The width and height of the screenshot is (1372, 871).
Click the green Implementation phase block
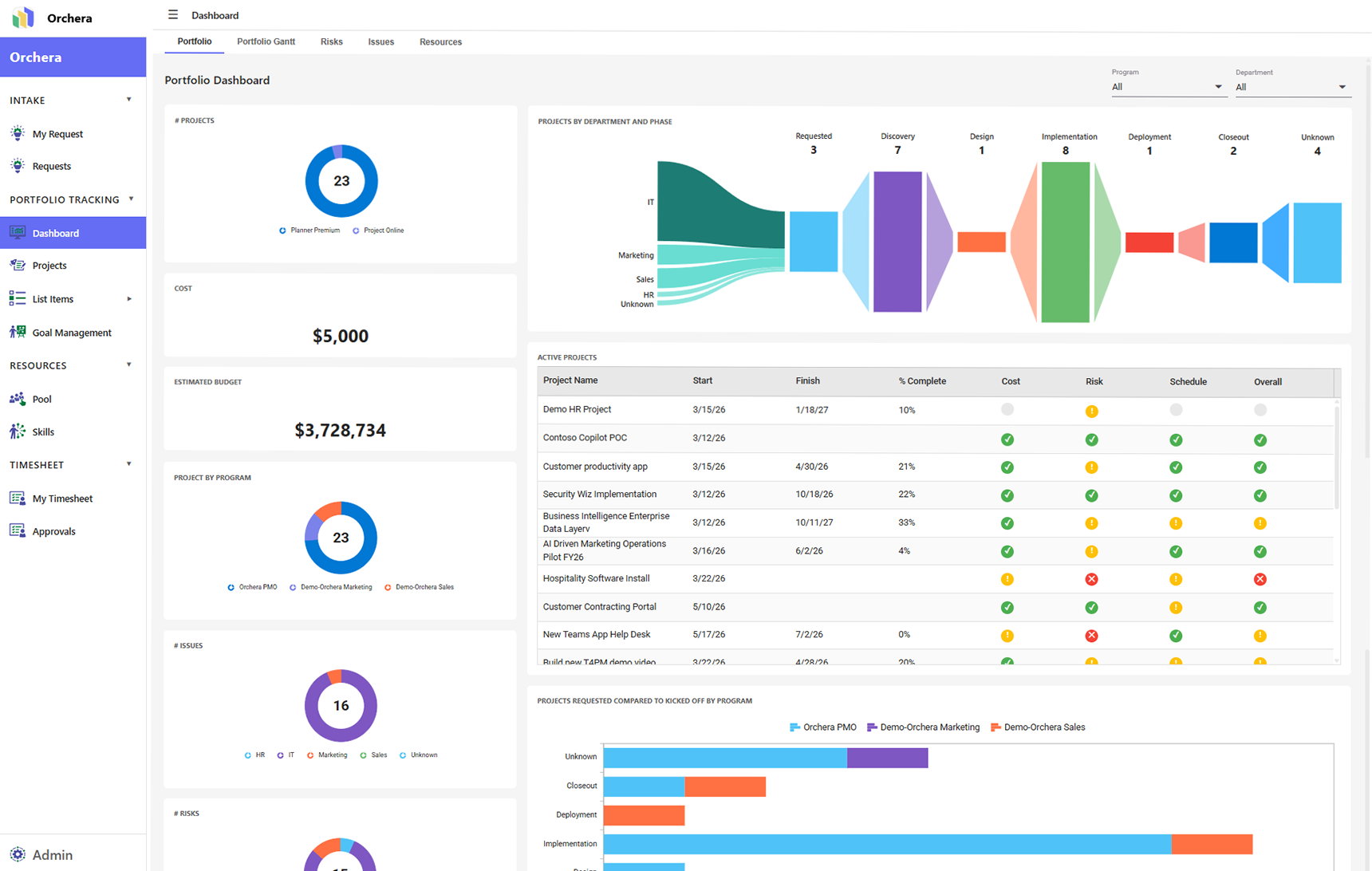pos(1065,242)
